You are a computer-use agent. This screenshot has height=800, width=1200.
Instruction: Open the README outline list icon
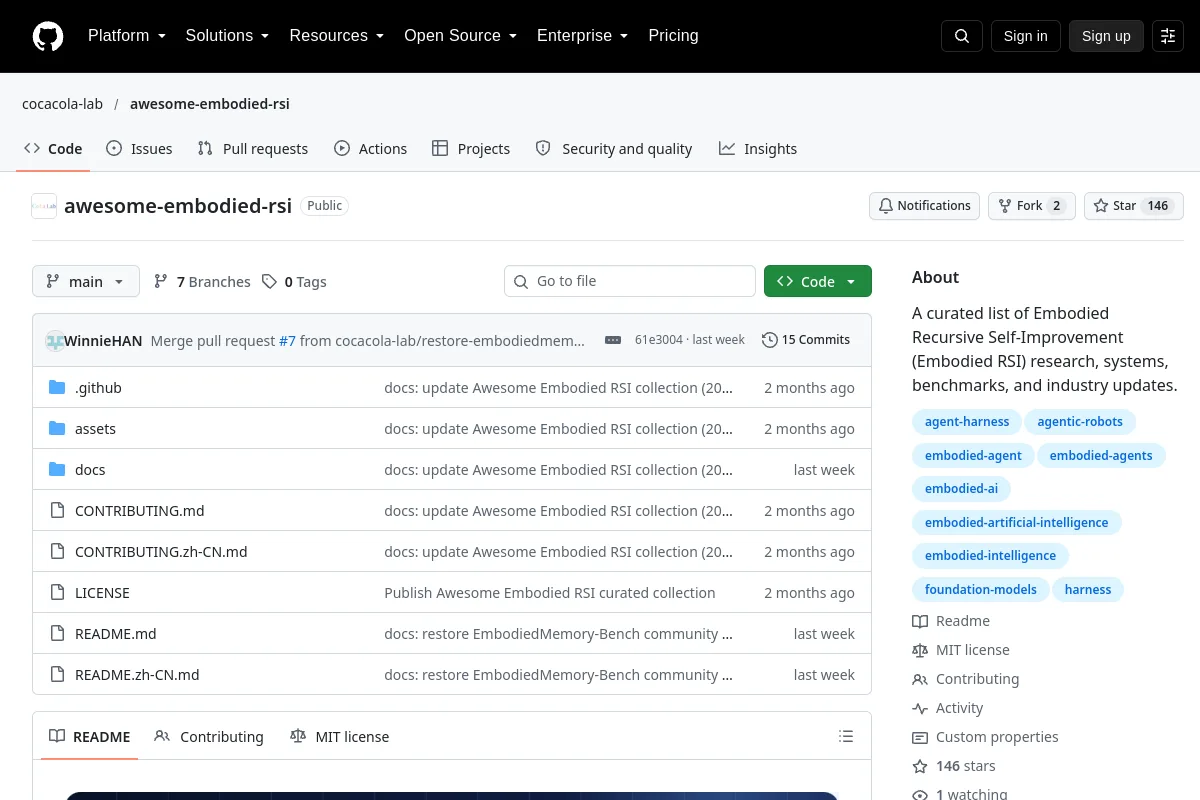[846, 737]
